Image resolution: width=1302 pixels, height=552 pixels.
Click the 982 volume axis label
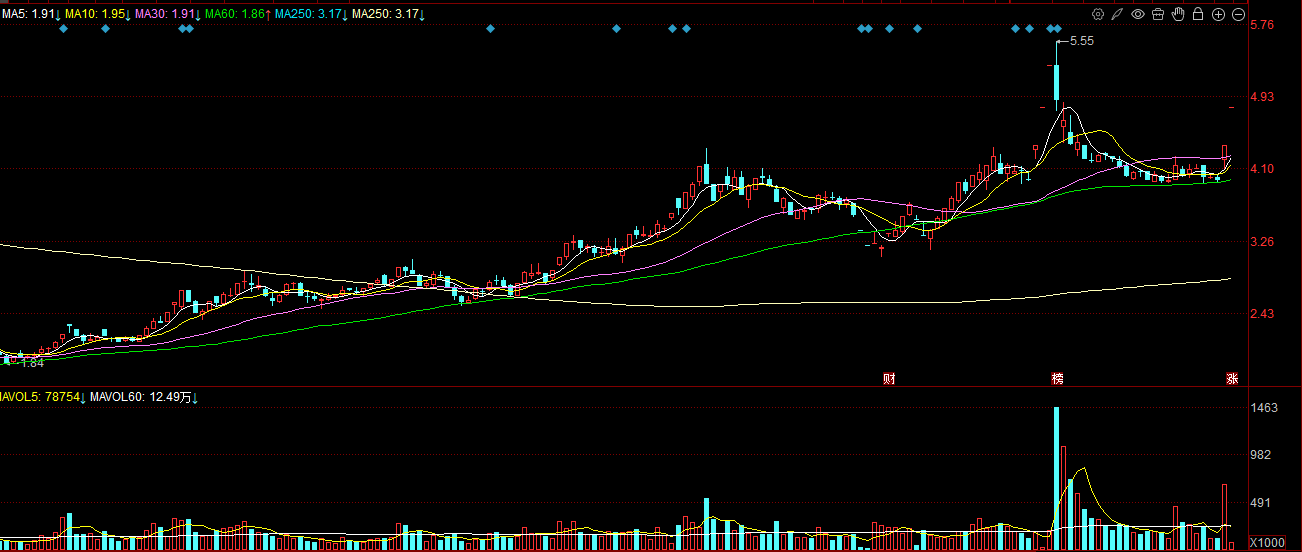click(1262, 455)
